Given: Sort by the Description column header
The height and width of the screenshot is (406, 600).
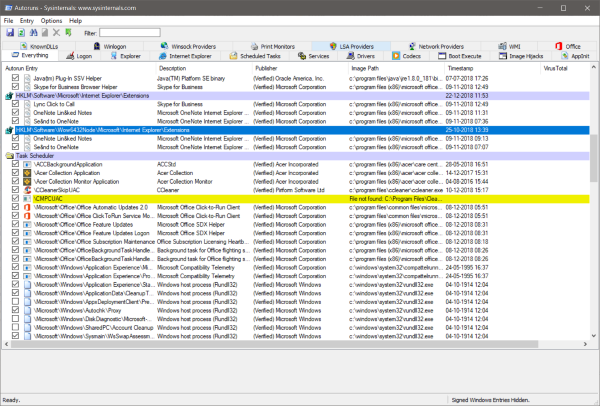Looking at the screenshot, I should [204, 68].
